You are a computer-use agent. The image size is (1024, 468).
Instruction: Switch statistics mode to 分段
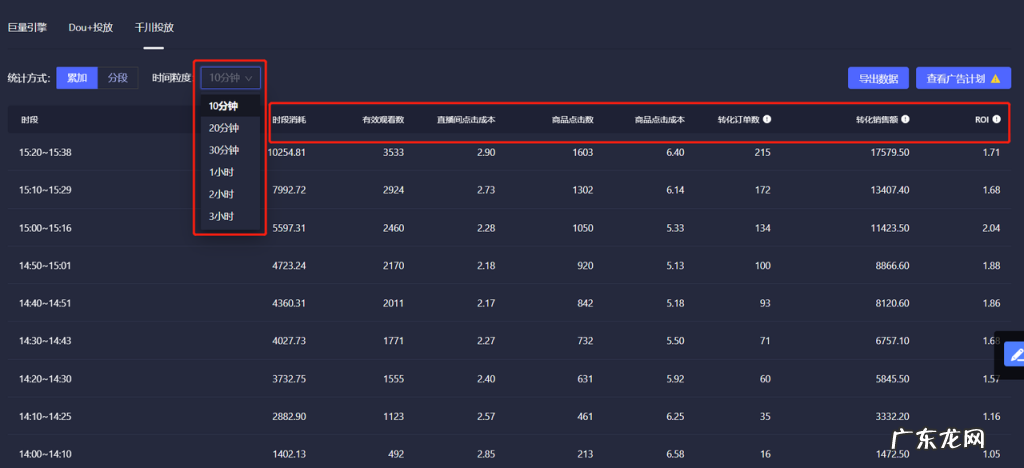click(118, 78)
